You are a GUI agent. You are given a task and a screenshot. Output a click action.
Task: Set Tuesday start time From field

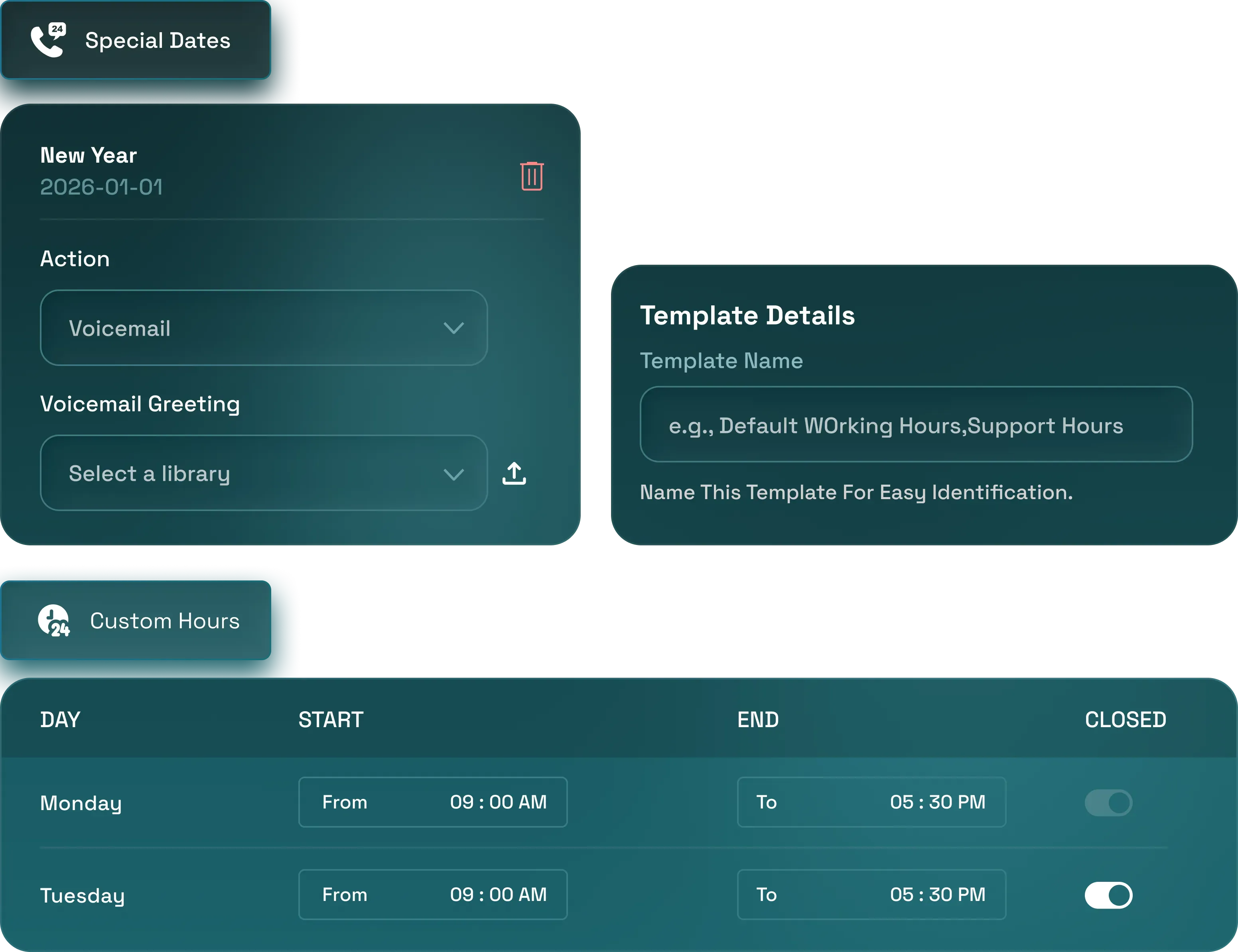pos(433,895)
